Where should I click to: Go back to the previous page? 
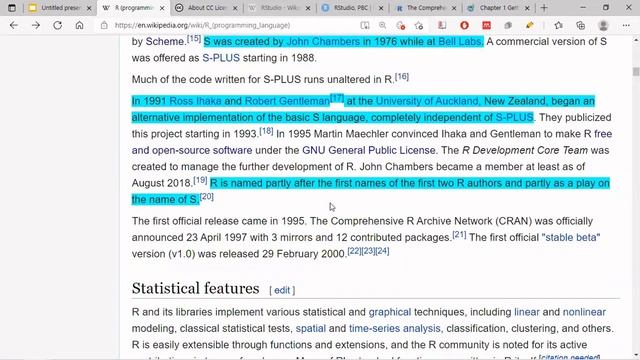[14, 25]
